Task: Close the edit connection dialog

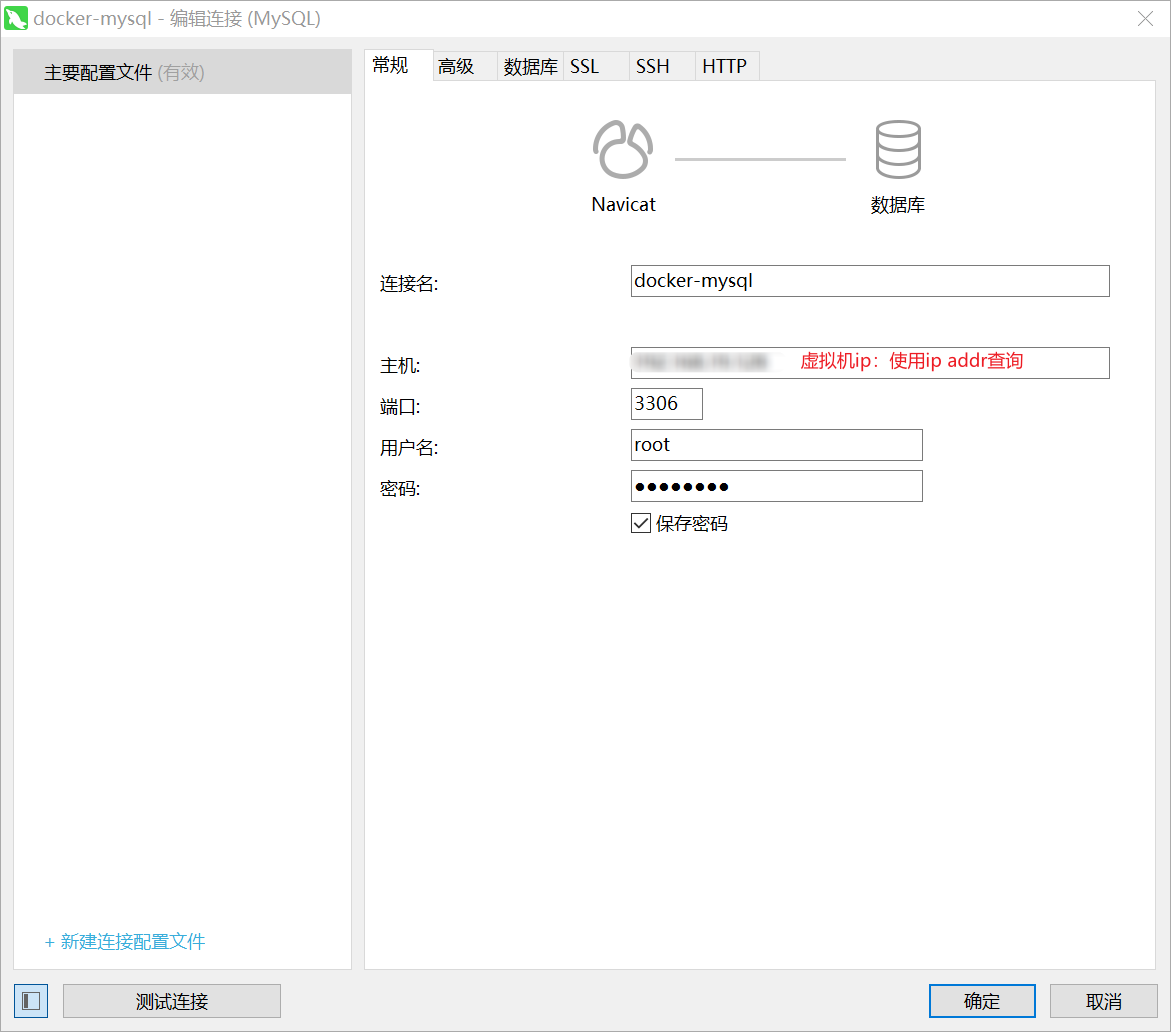Action: [x=1145, y=19]
